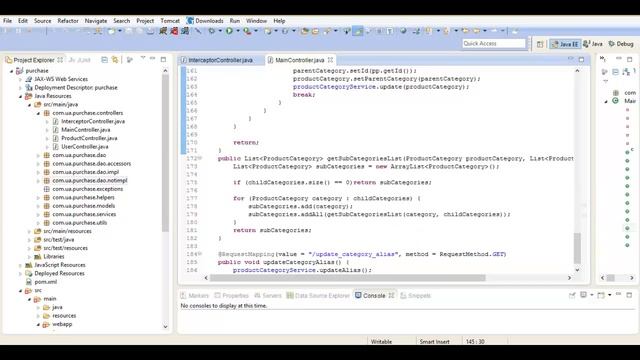
Task: Collapse the Java Resources node
Action: (x=20, y=96)
